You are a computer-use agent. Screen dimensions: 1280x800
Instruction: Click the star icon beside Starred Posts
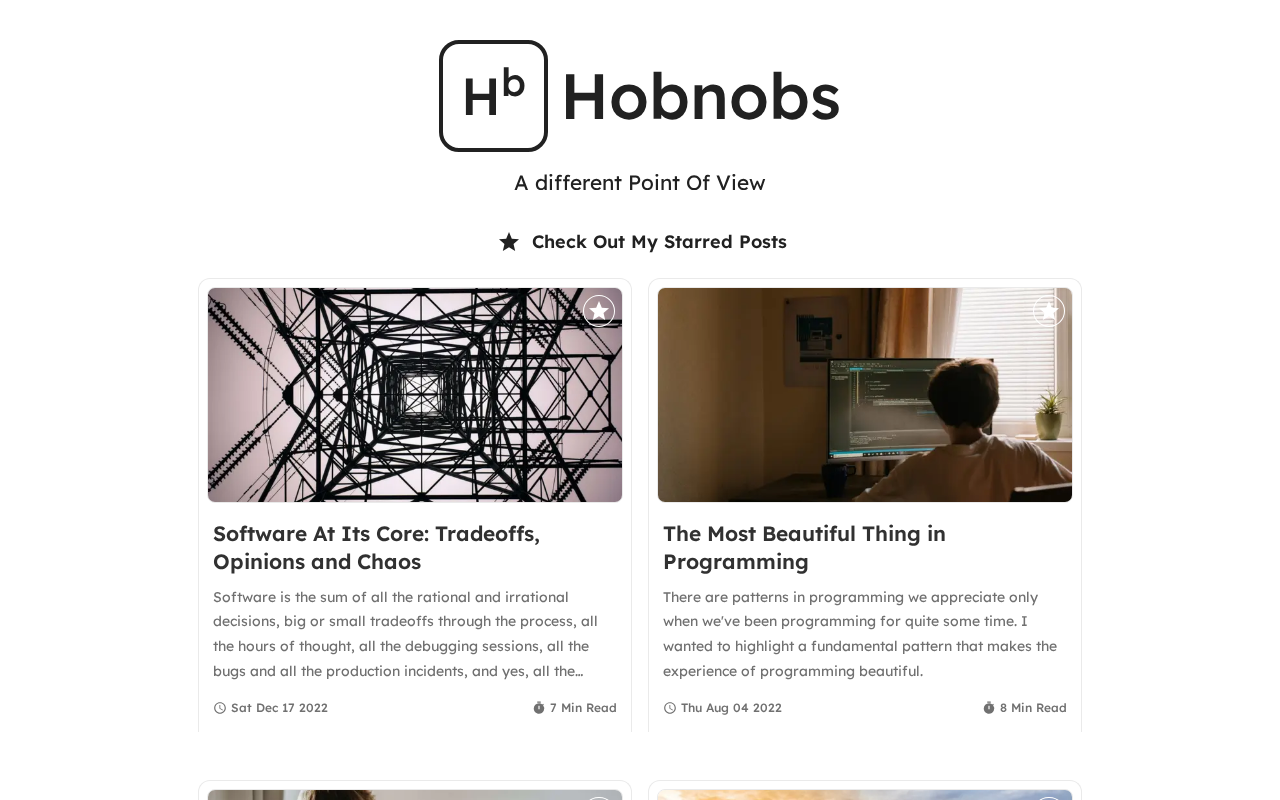coord(509,242)
